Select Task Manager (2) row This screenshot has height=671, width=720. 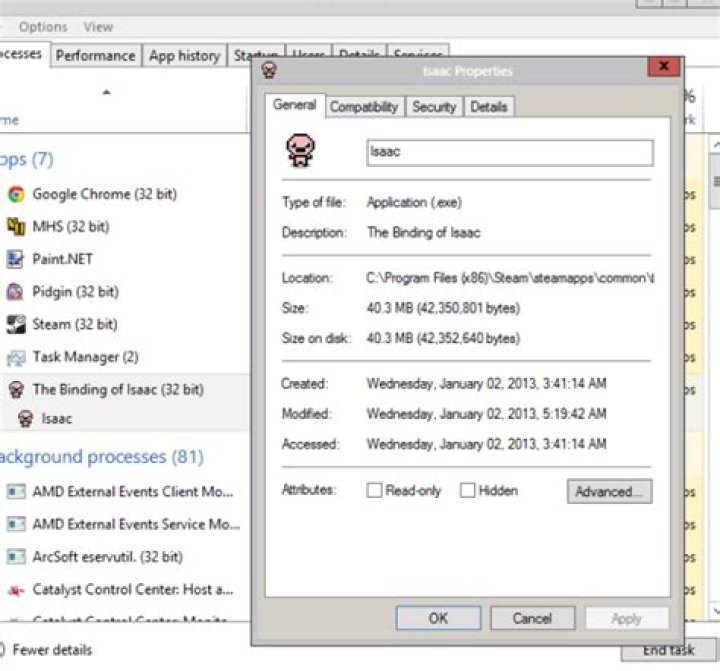coord(124,357)
